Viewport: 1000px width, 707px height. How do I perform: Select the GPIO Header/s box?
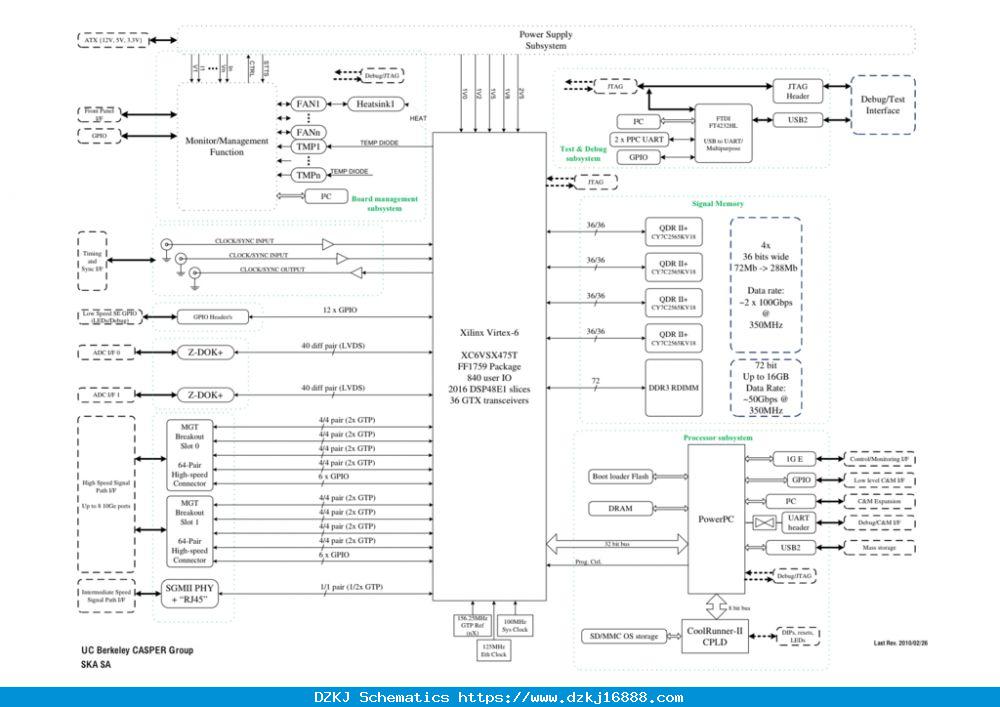click(213, 317)
